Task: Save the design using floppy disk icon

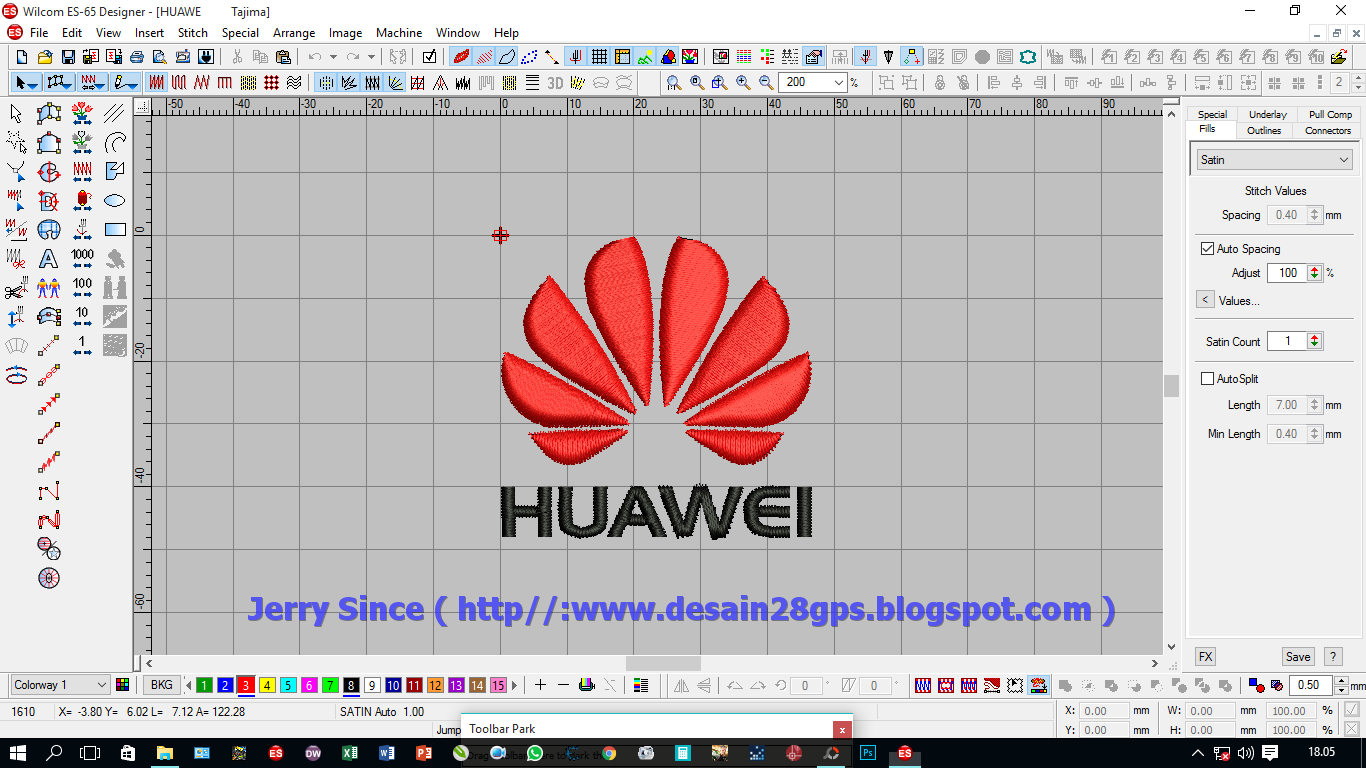Action: (x=67, y=57)
